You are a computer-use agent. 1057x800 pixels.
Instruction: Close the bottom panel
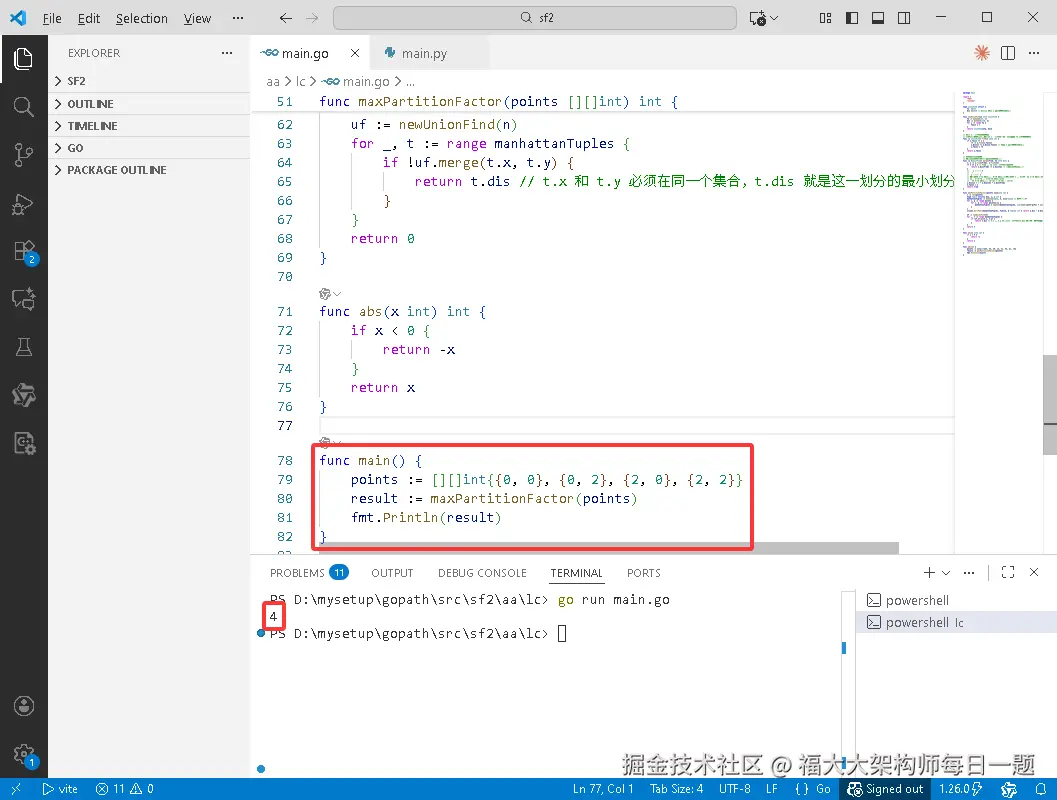point(1034,572)
